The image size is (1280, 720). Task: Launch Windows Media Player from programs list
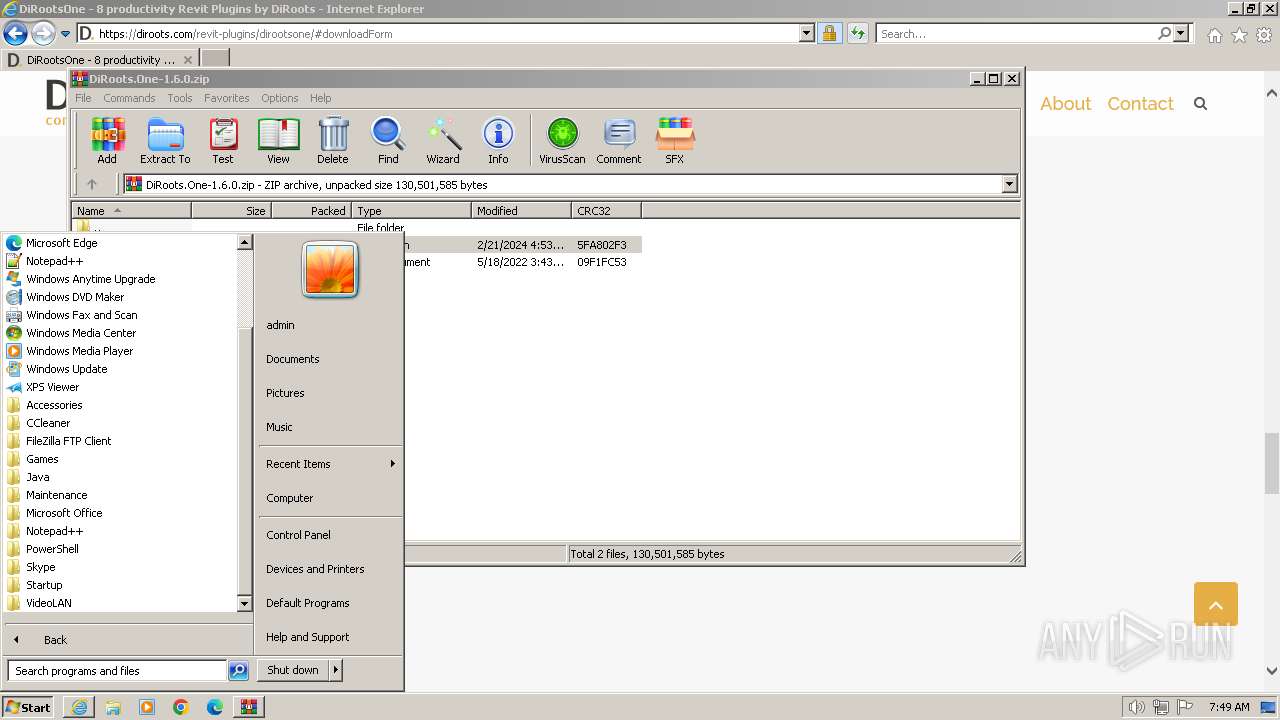80,351
